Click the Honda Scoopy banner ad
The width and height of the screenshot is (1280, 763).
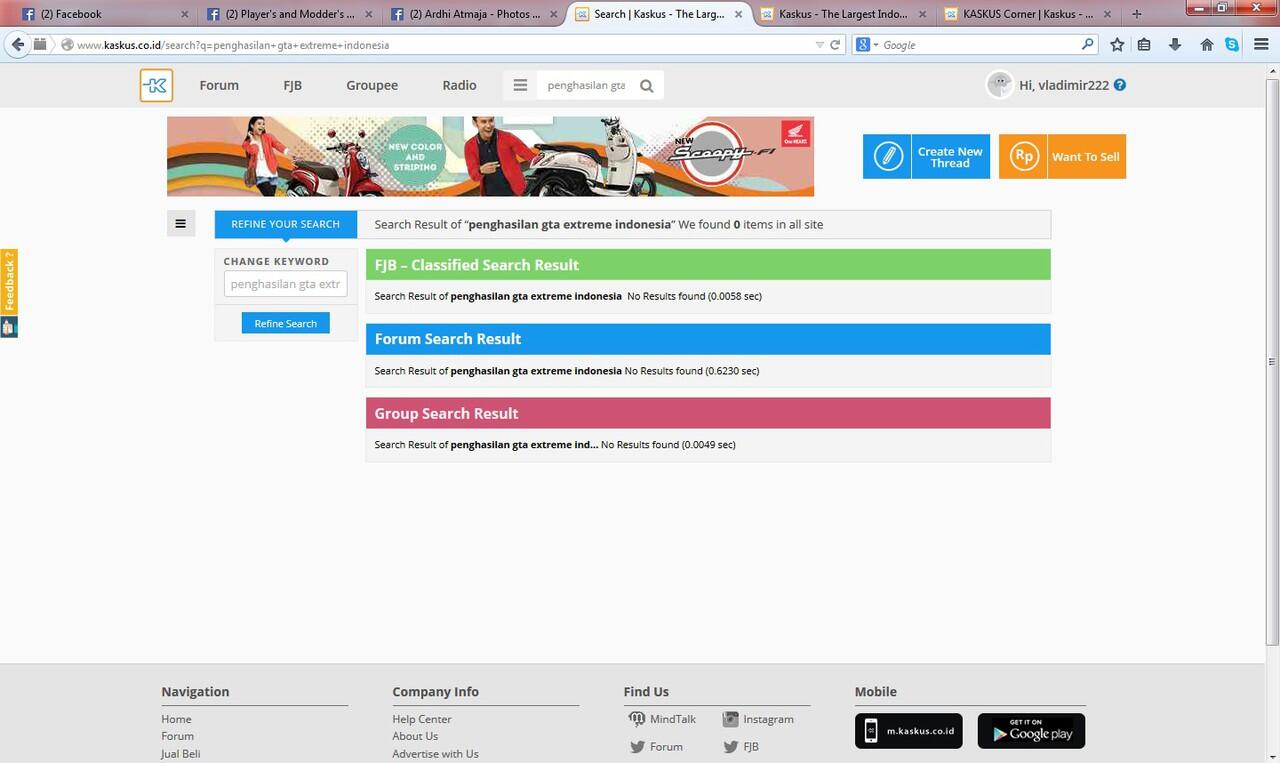(x=490, y=156)
